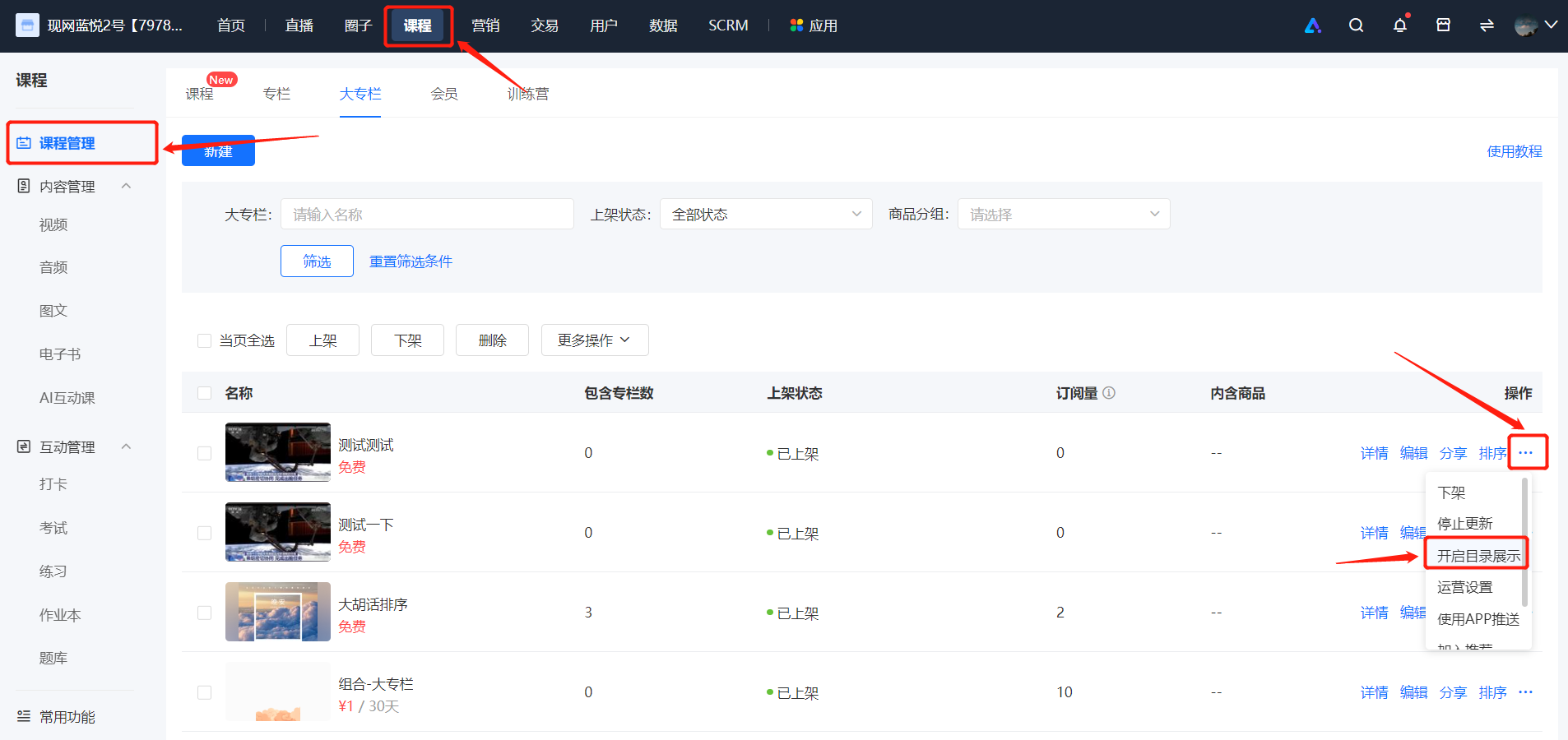The width and height of the screenshot is (1568, 740).
Task: Open the 圈子 top menu
Action: [x=359, y=25]
